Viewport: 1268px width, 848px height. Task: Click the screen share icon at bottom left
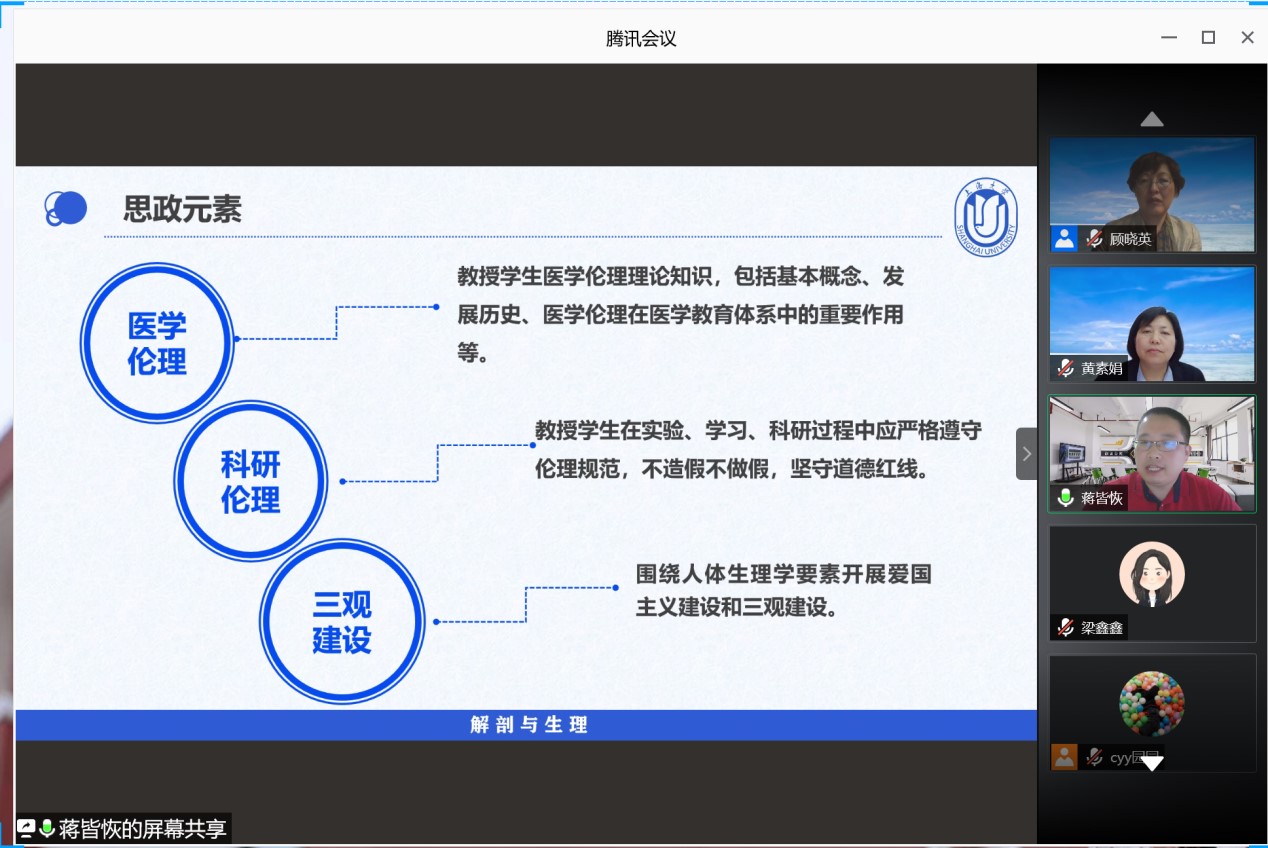click(26, 829)
